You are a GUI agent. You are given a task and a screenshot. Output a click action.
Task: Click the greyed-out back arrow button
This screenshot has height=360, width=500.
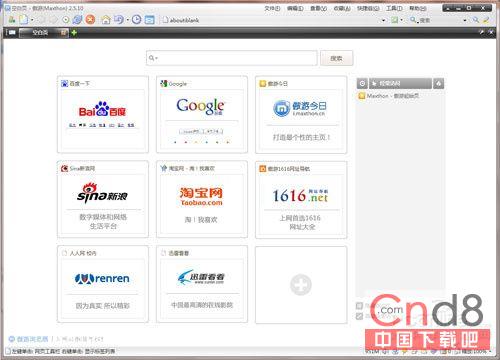(42, 20)
